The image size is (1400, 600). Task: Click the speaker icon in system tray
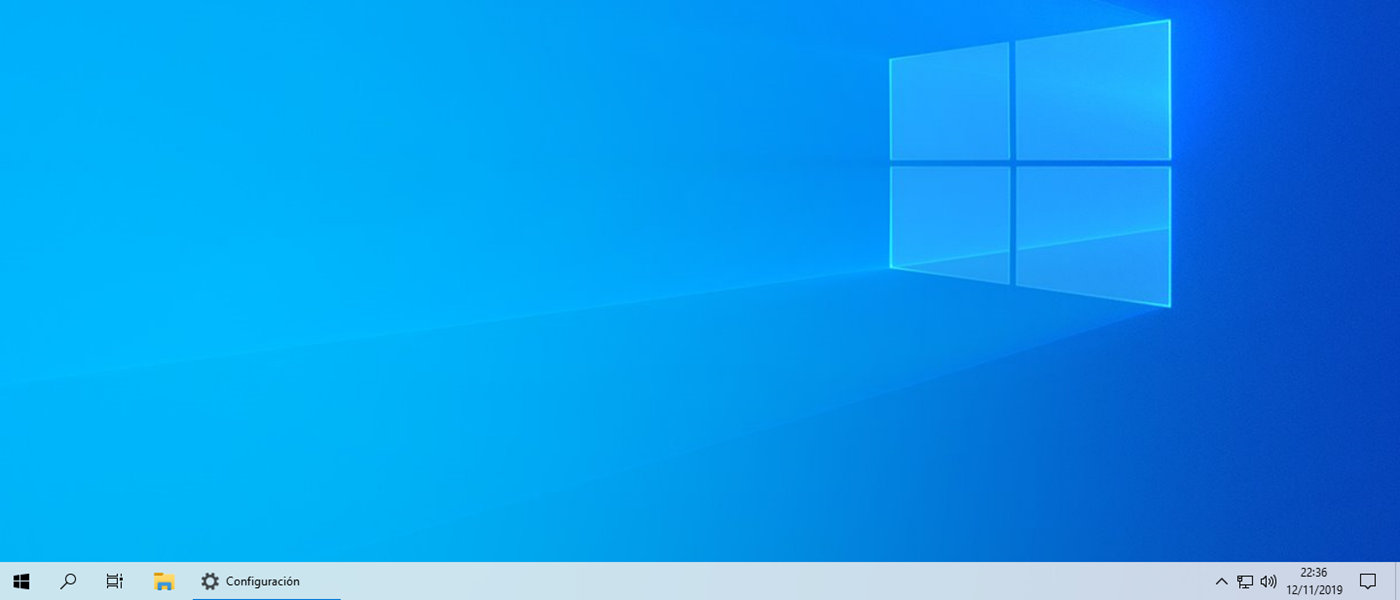[1268, 581]
